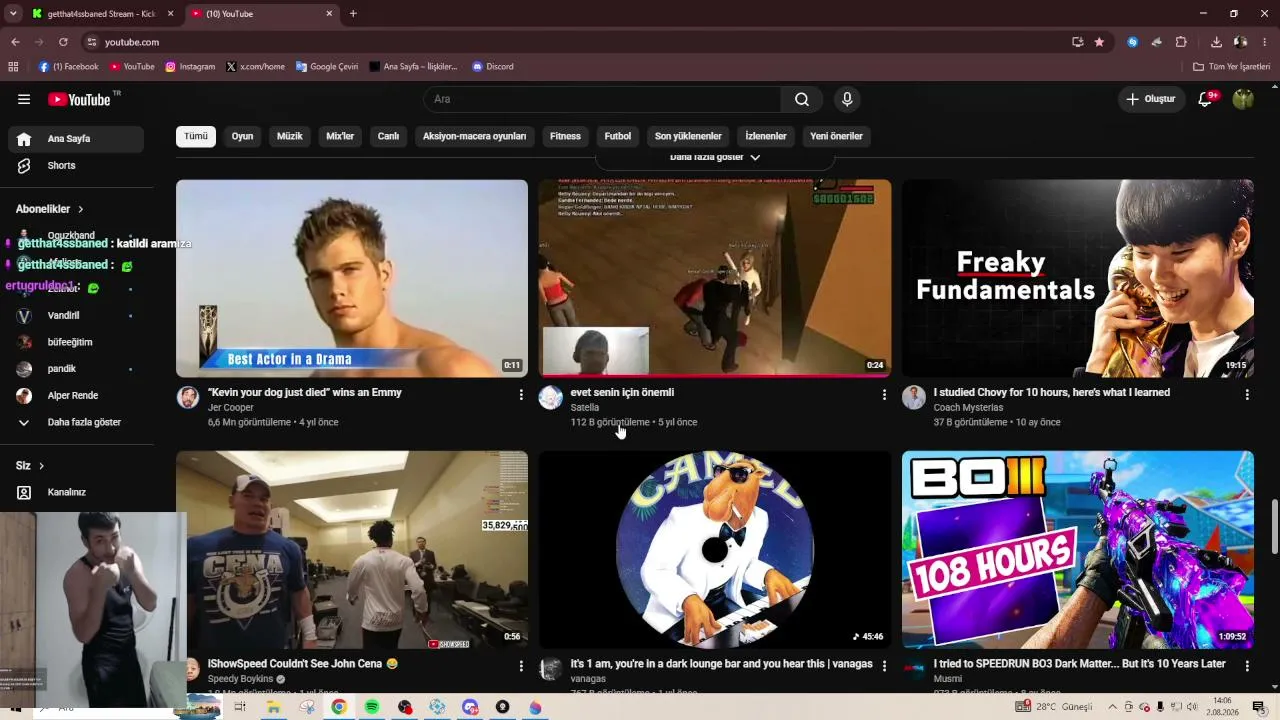The height and width of the screenshot is (720, 1280).
Task: Select the "Futbol" filter chip
Action: point(618,136)
